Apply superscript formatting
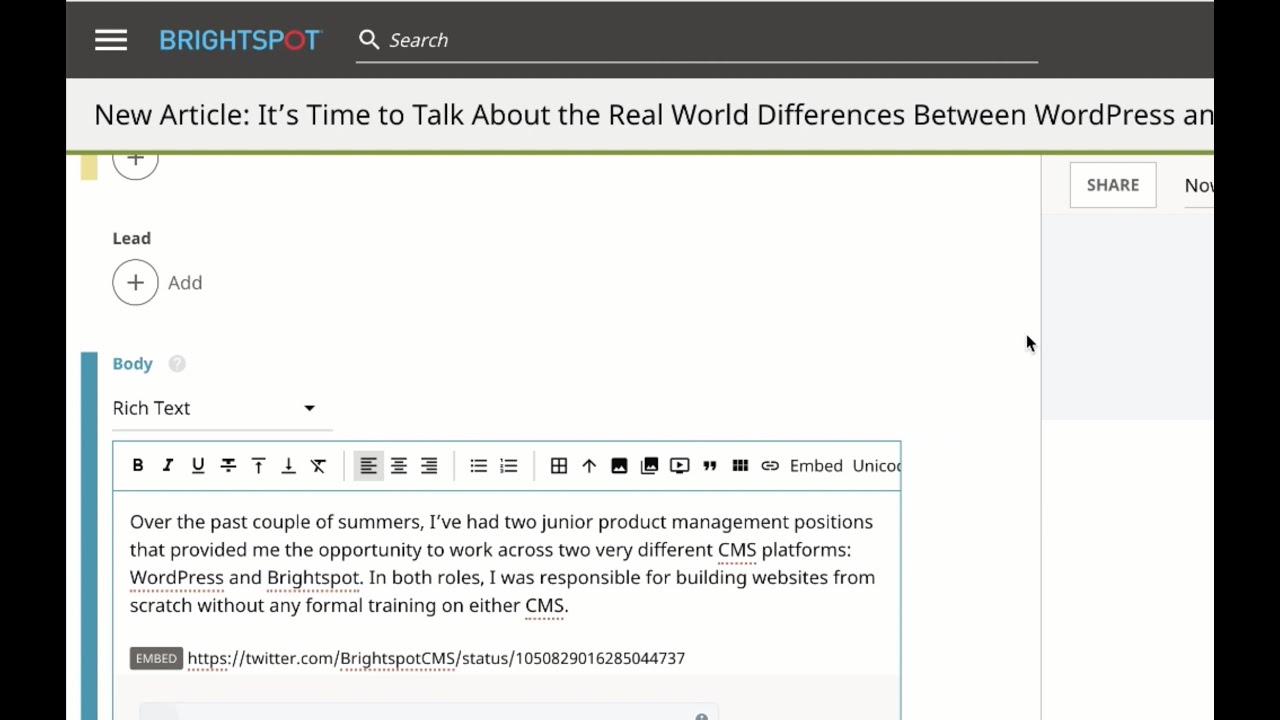The width and height of the screenshot is (1280, 720). [258, 466]
